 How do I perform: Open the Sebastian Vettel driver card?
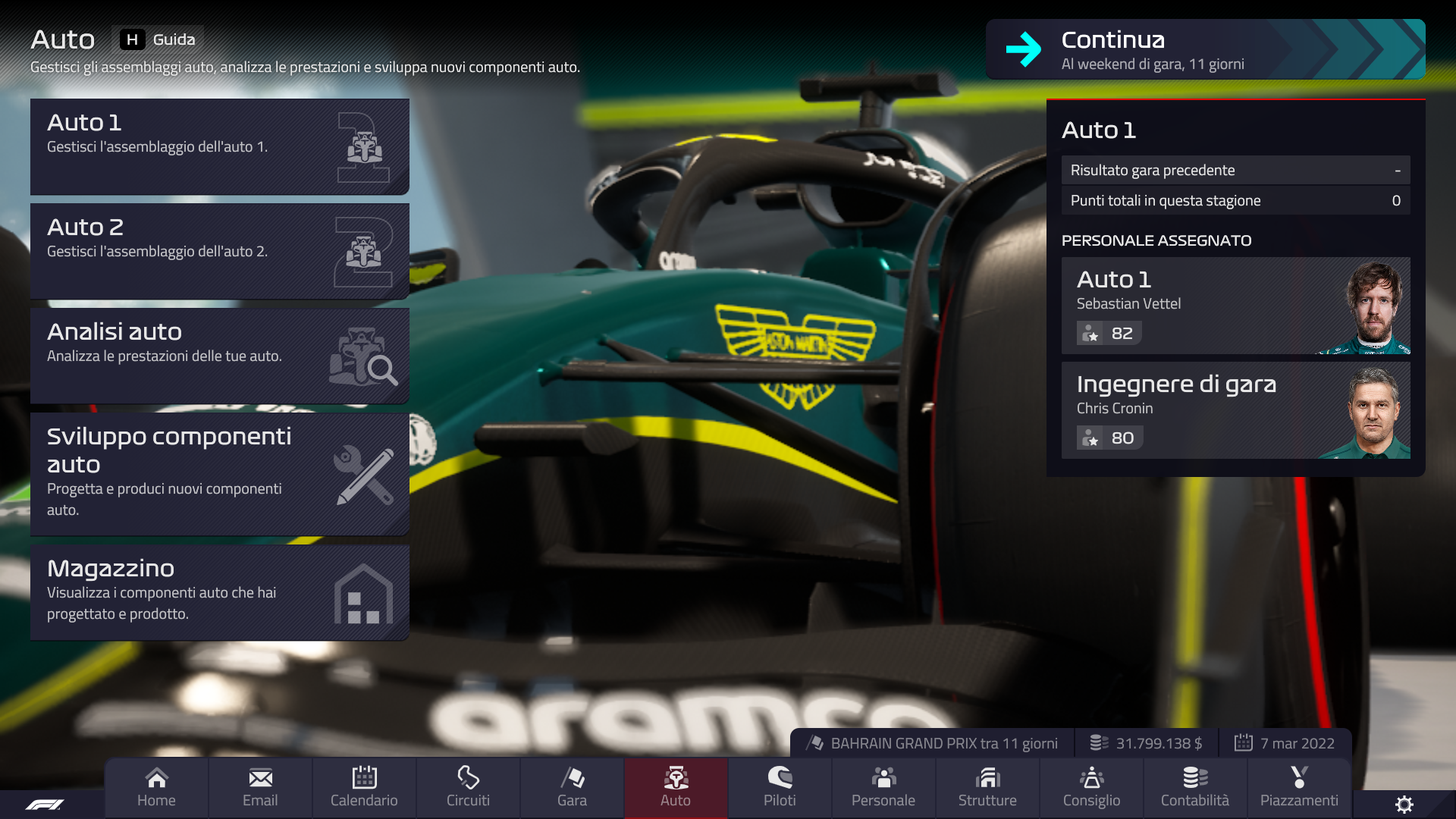coord(1236,306)
